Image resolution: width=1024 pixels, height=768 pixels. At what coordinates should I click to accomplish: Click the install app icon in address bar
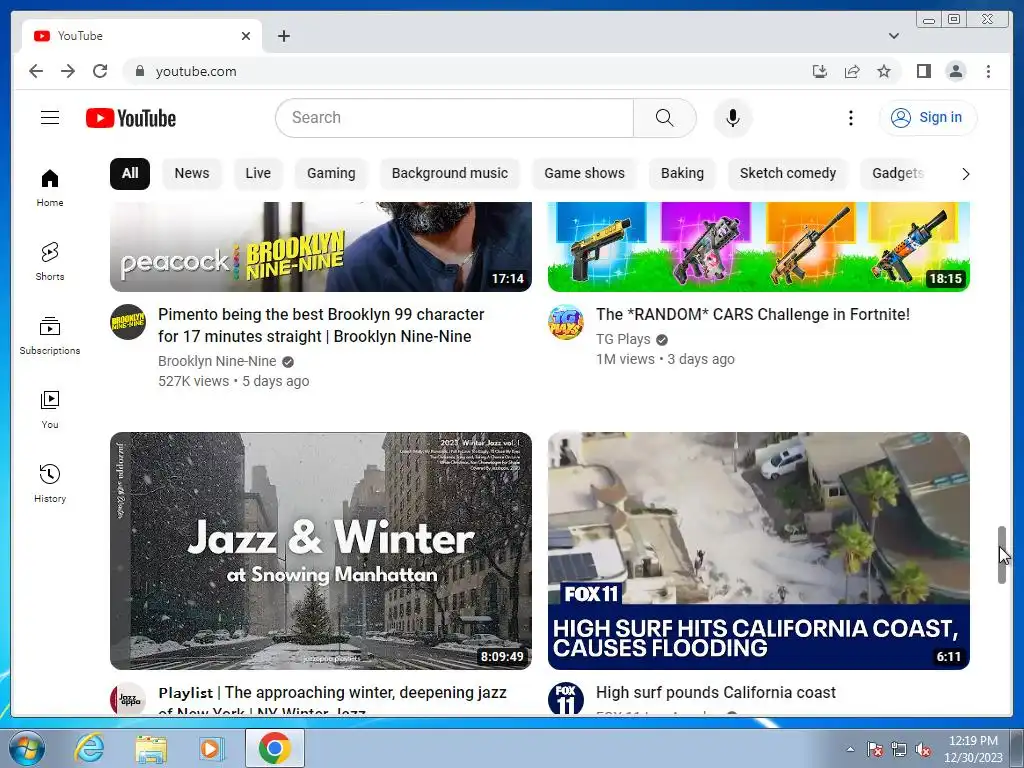point(820,71)
